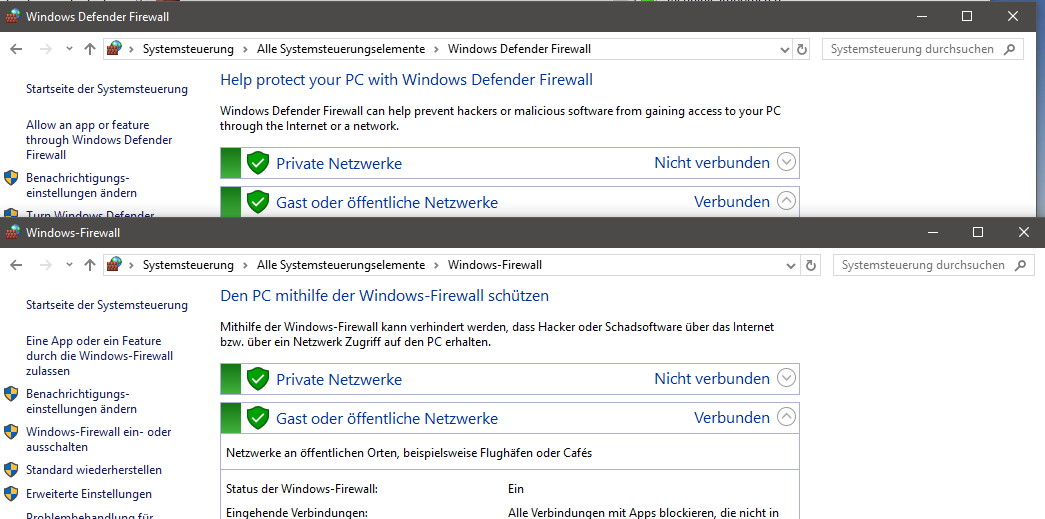Collapse Gast oder öffentliche Netzwerke in Windows-Firewall window

coord(786,416)
